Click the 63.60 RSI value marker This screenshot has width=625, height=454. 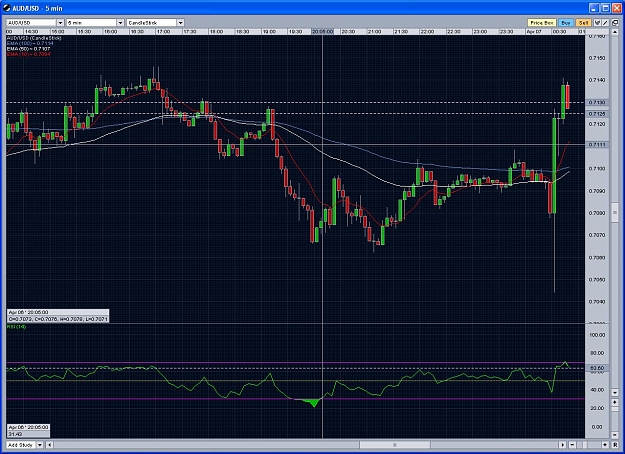pos(597,368)
